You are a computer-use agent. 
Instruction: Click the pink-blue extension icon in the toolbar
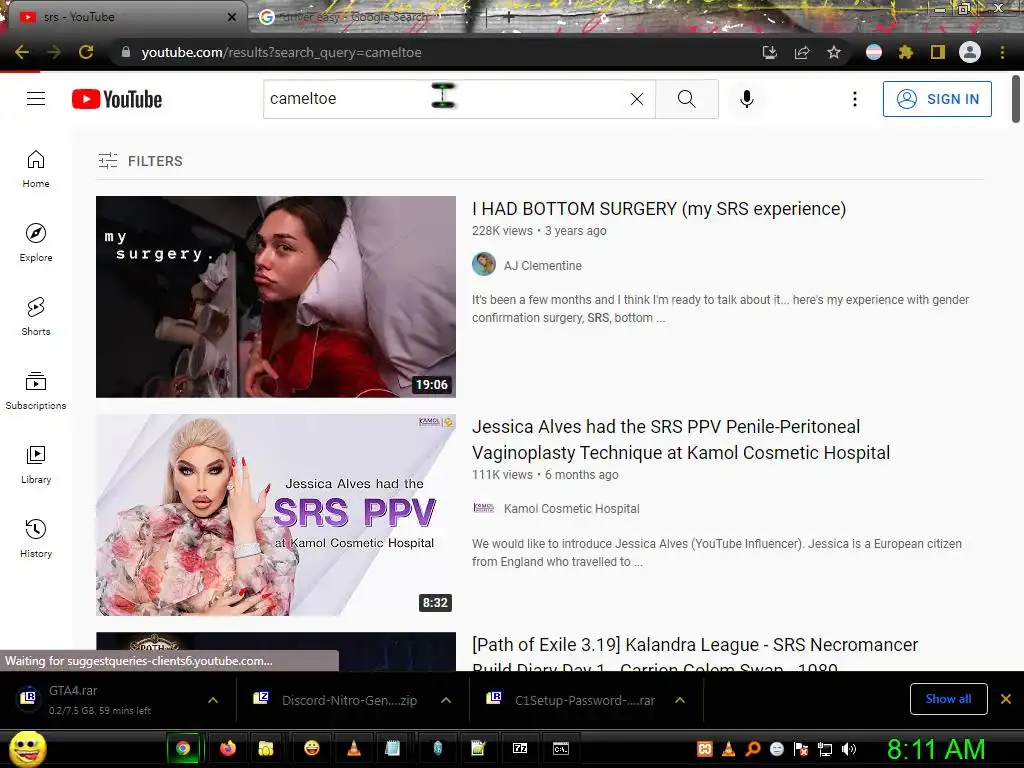874,52
